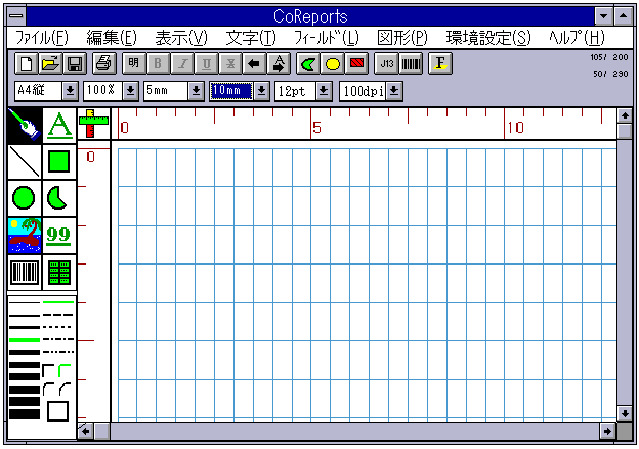Select the palm tree picture tool

tap(24, 235)
